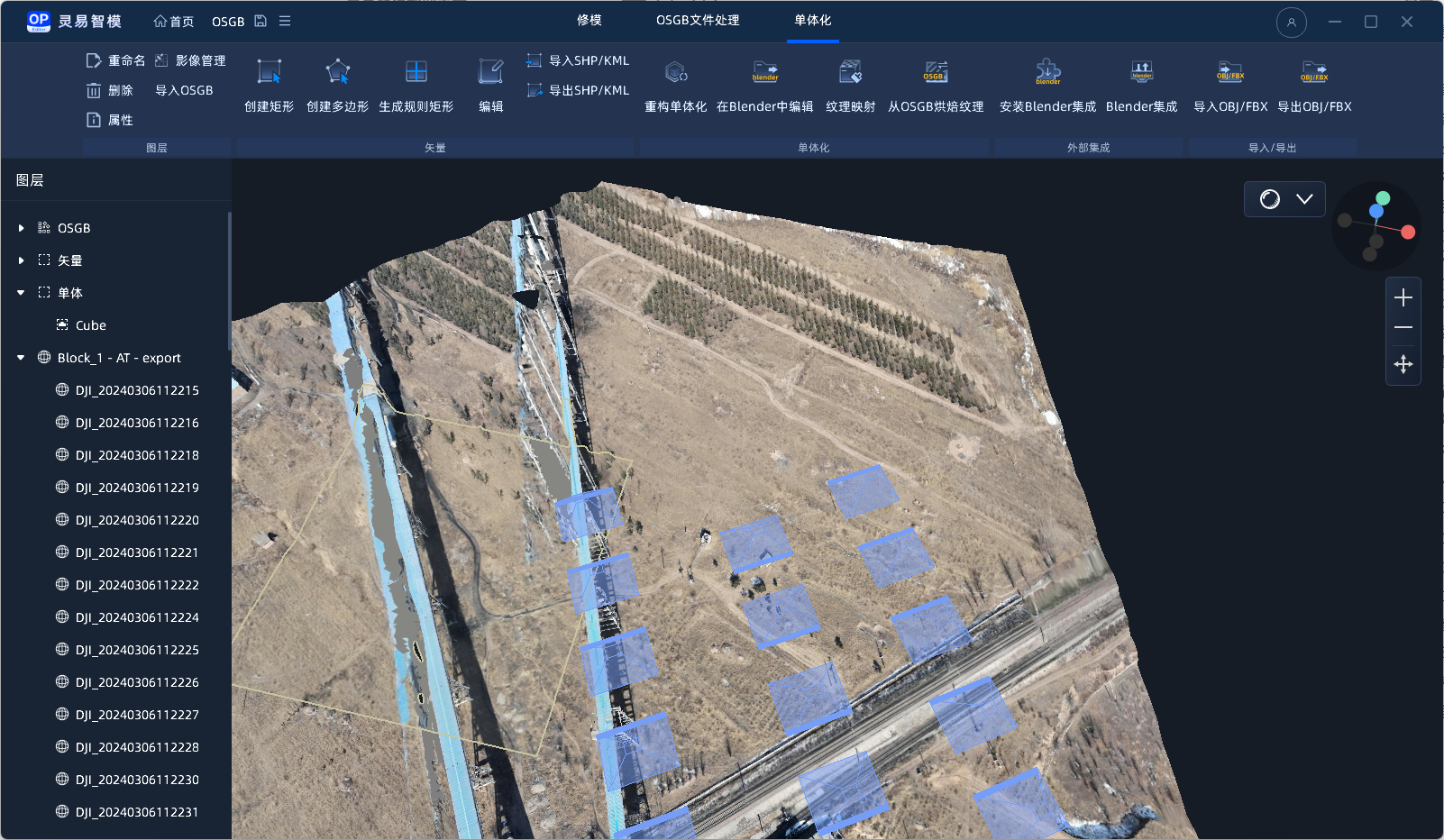The height and width of the screenshot is (840, 1444).
Task: Click the Texture Mapping (纹理映射) icon
Action: 850,72
